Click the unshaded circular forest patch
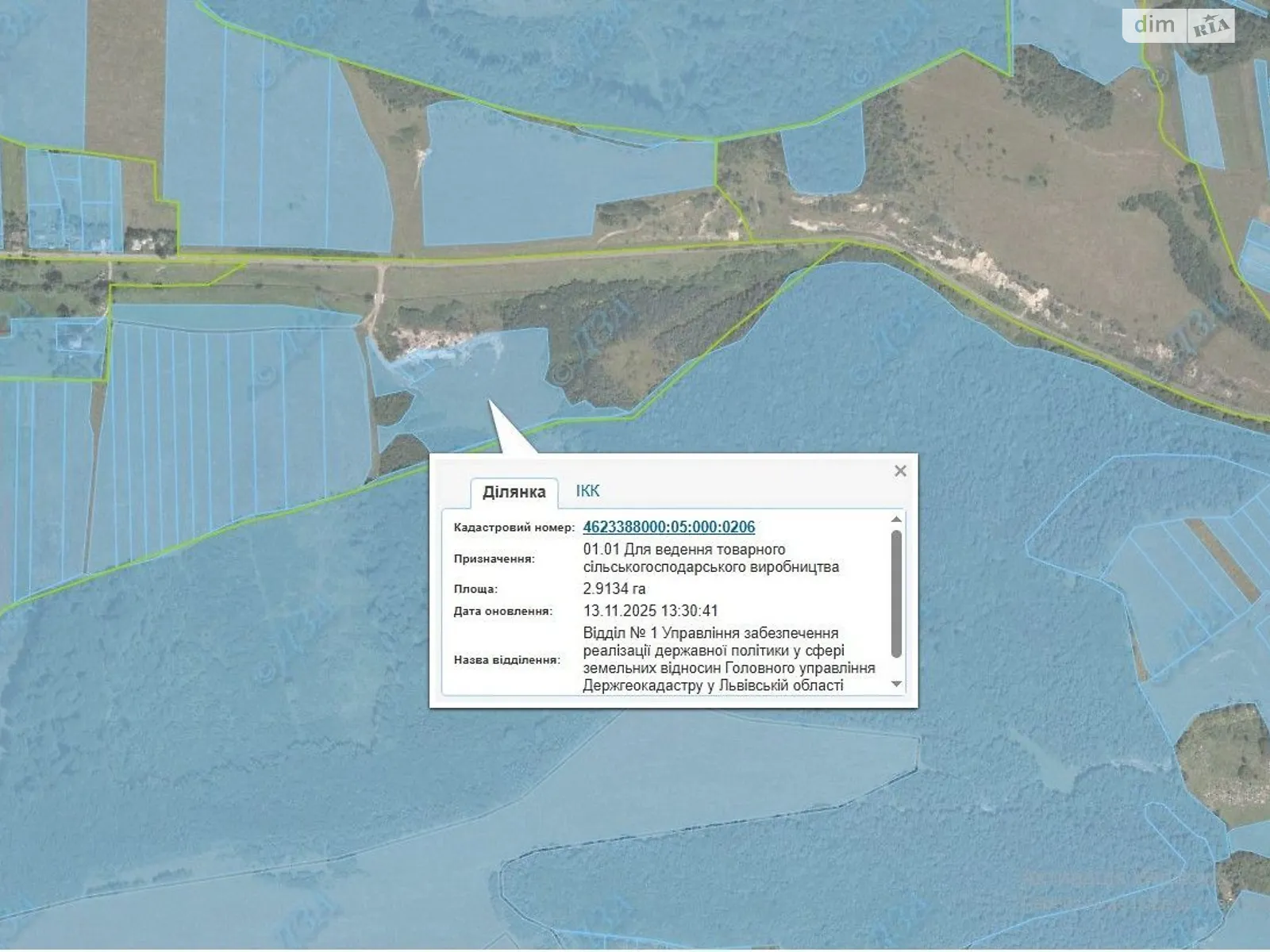 coord(1222,760)
